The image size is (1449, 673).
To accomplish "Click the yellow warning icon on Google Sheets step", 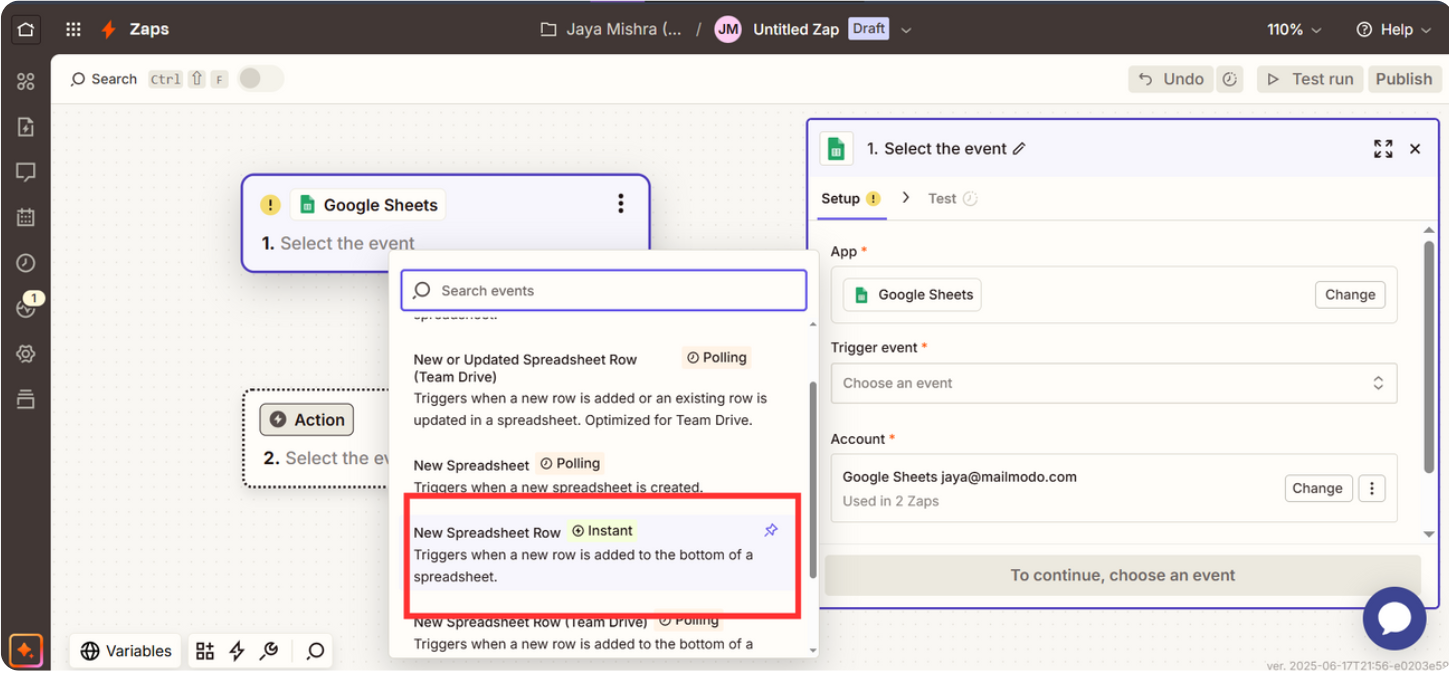I will (x=270, y=205).
